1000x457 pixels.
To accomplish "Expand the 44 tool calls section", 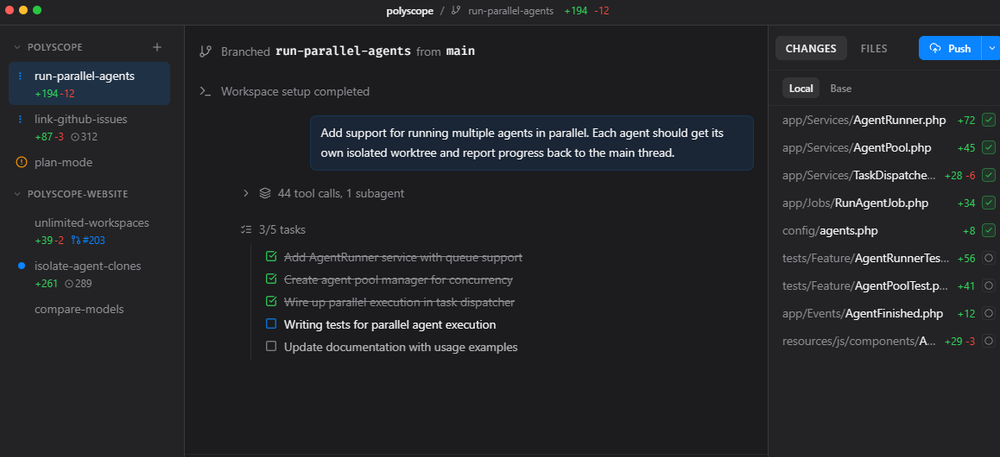I will point(245,193).
